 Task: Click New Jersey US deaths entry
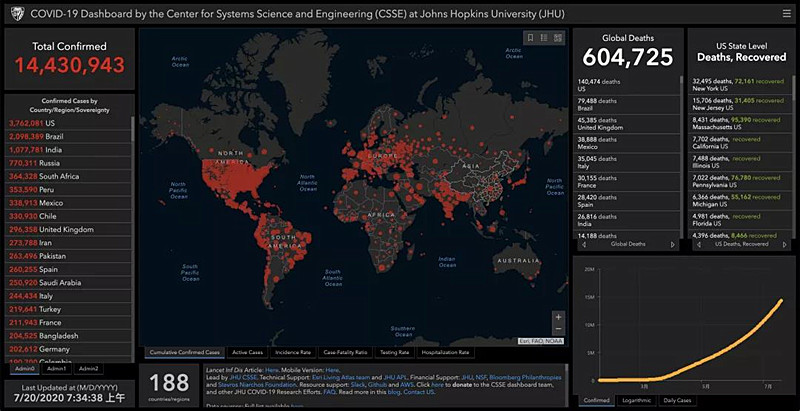click(x=741, y=105)
